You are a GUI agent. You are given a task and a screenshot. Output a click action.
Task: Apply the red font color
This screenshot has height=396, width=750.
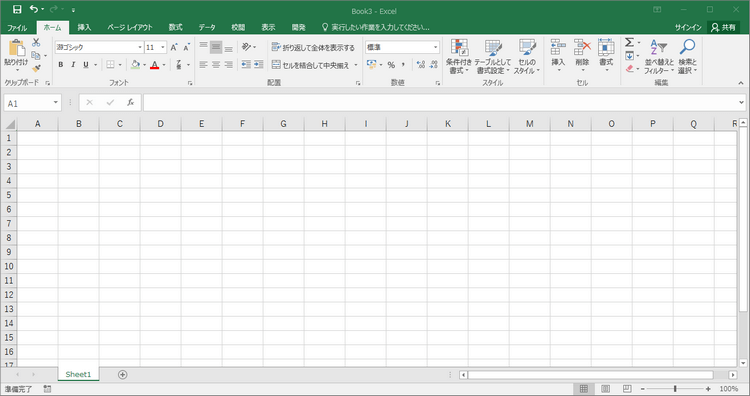coord(154,65)
